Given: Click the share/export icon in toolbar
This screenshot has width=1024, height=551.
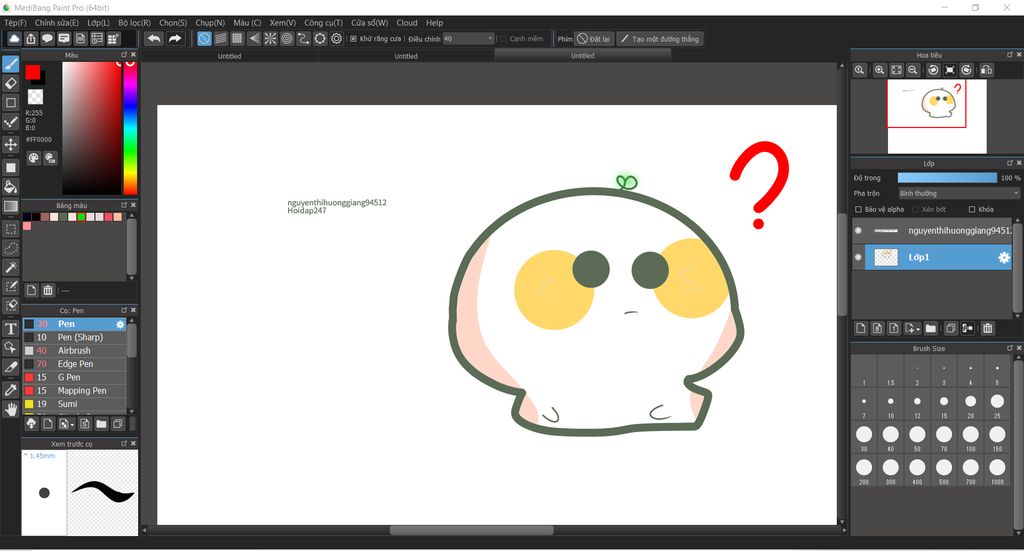Looking at the screenshot, I should click(x=31, y=39).
